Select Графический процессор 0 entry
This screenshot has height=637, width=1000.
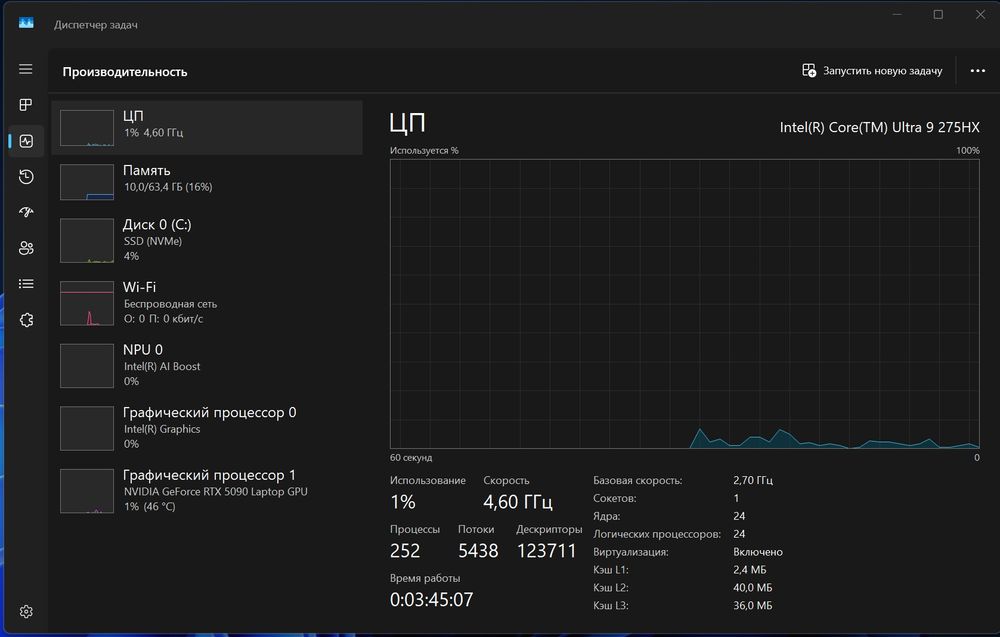click(x=207, y=428)
